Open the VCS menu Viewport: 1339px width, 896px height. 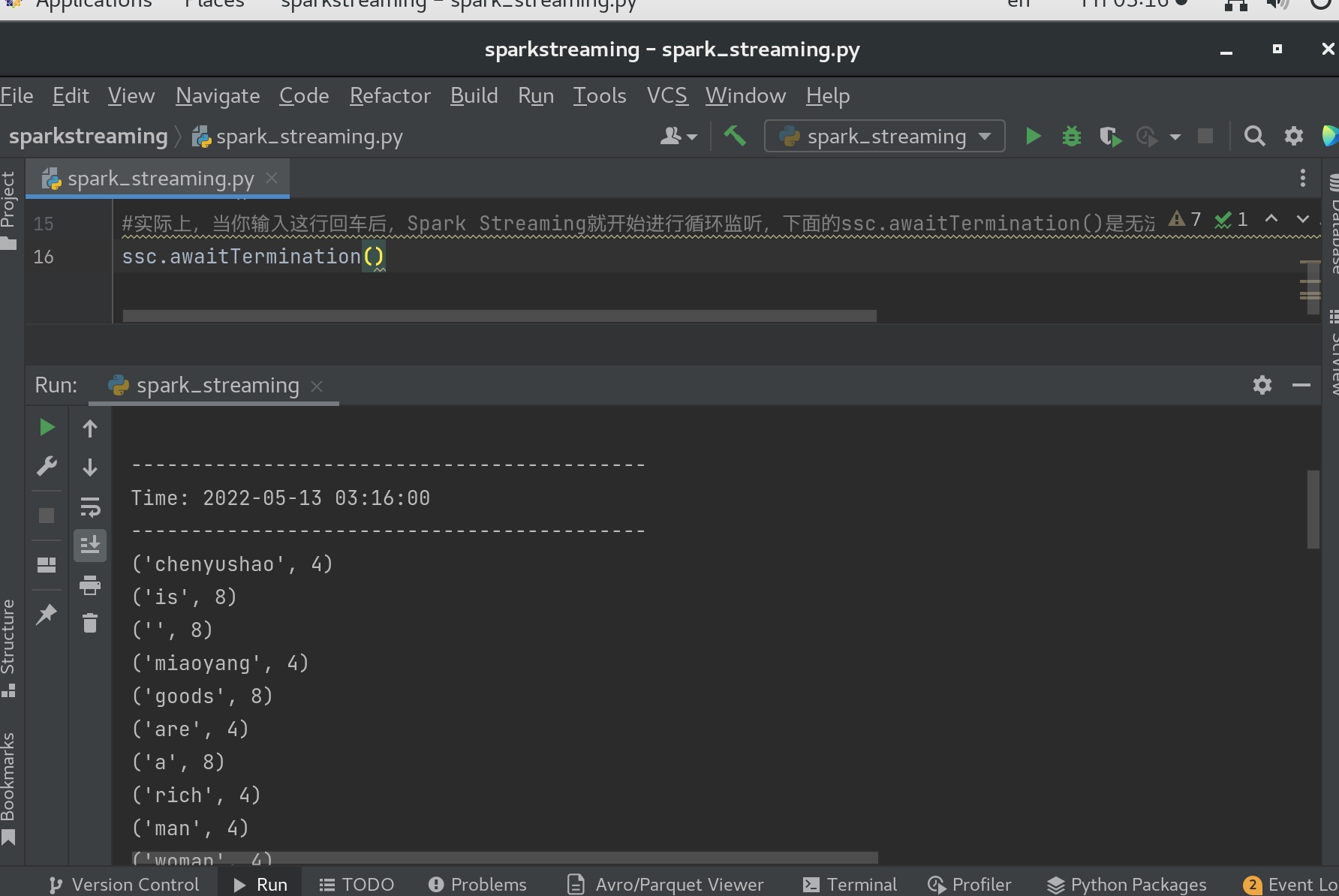(666, 95)
